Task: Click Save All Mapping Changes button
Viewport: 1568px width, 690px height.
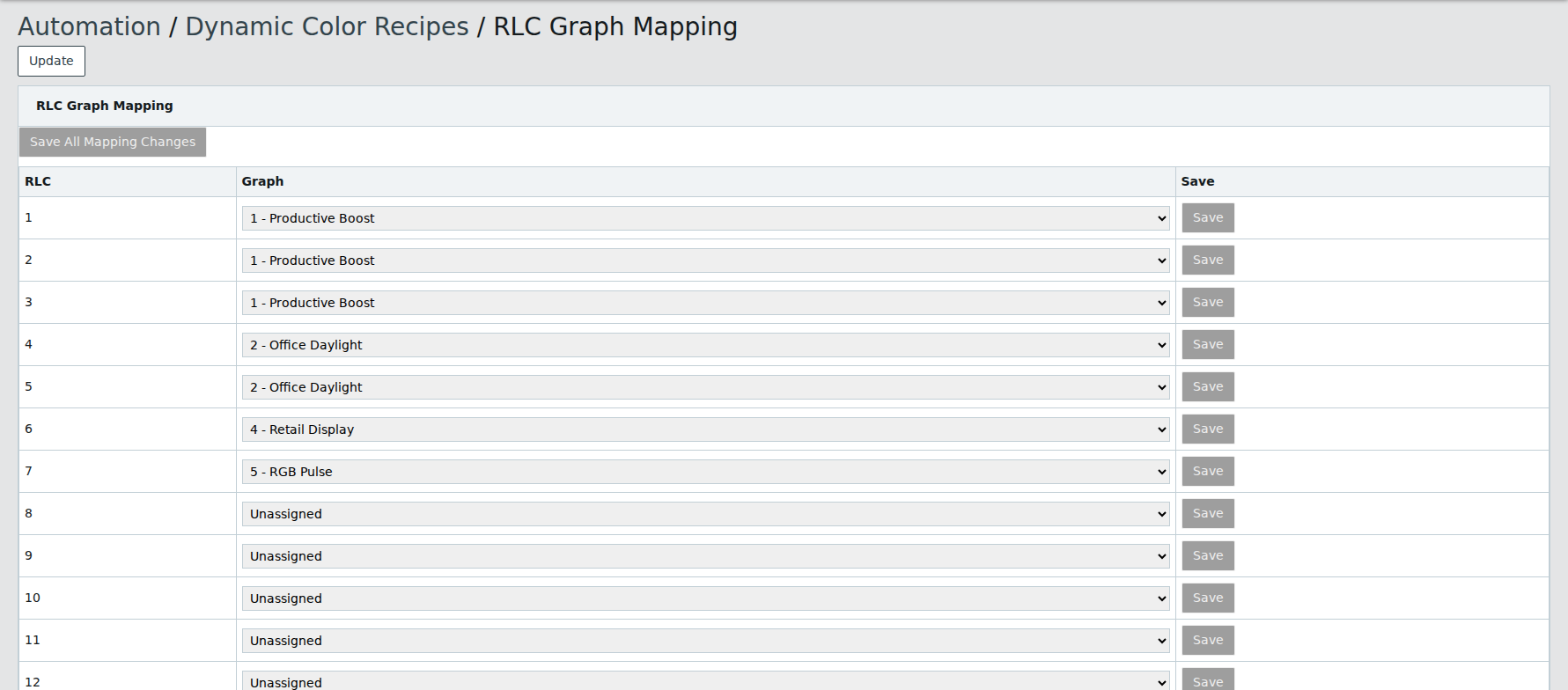Action: tap(113, 142)
